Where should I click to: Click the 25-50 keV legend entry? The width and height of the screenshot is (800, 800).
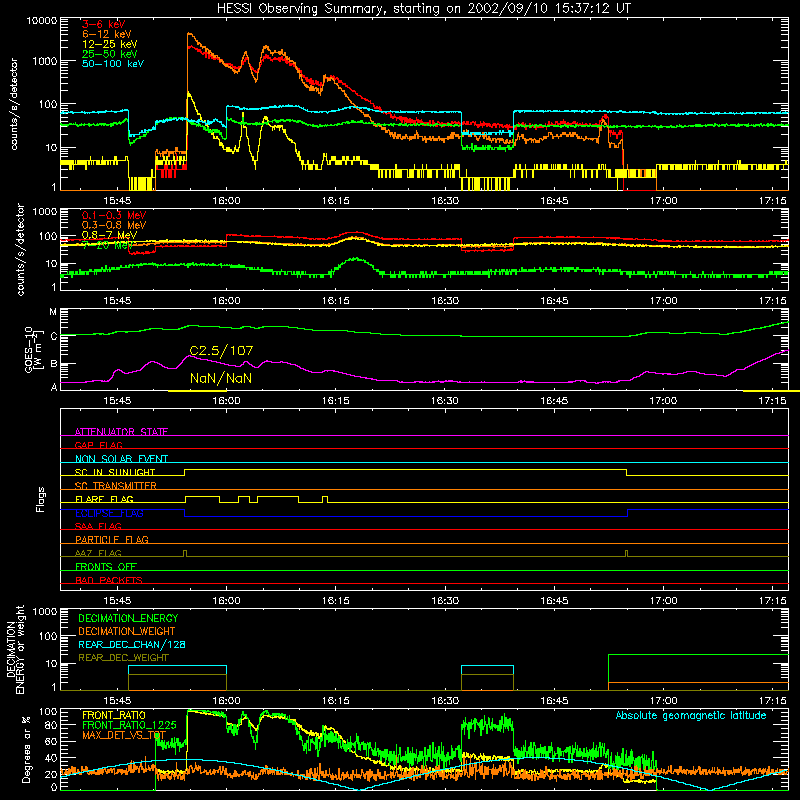point(110,54)
